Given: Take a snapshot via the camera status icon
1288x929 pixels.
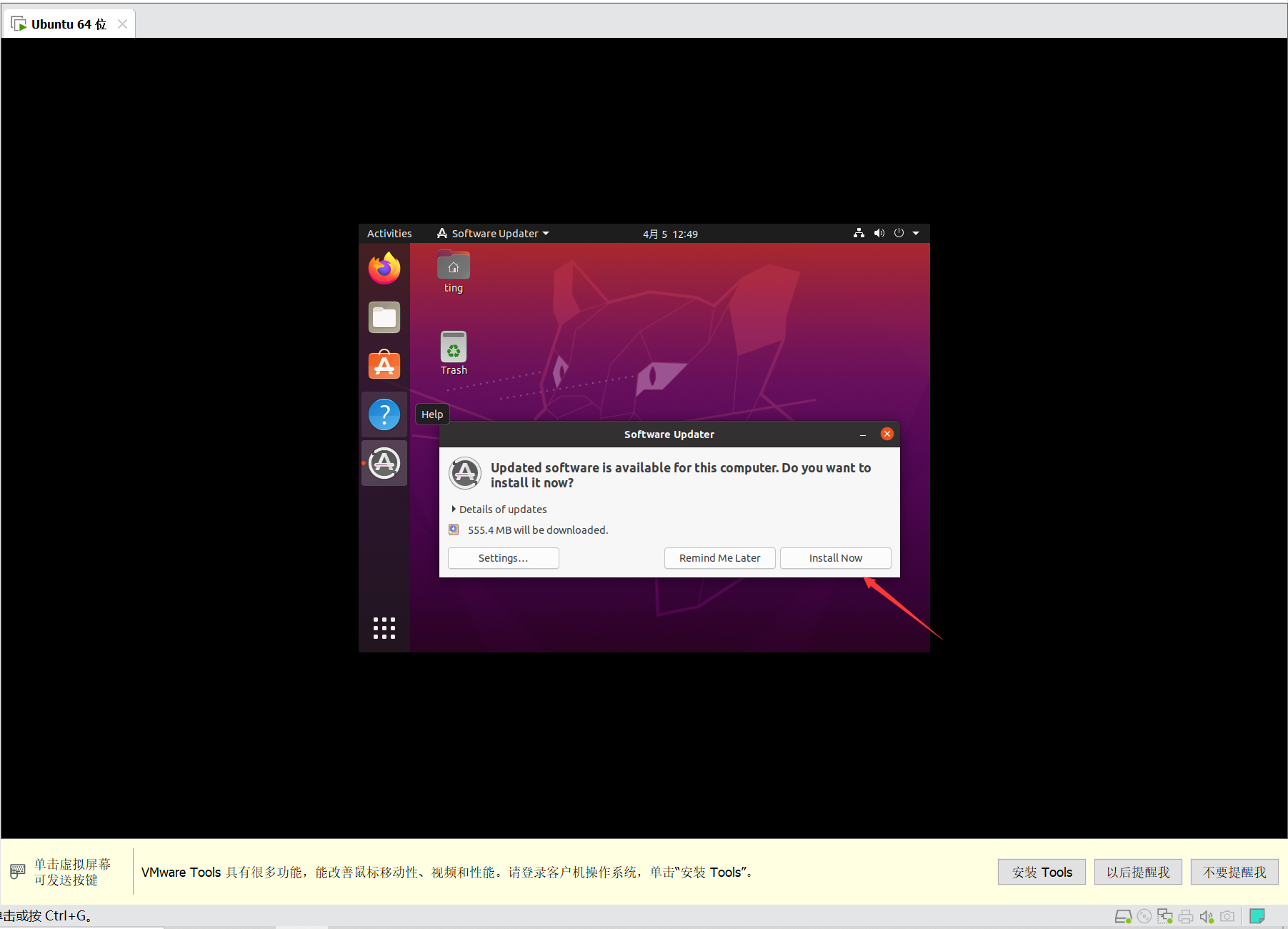Looking at the screenshot, I should pos(1227,916).
